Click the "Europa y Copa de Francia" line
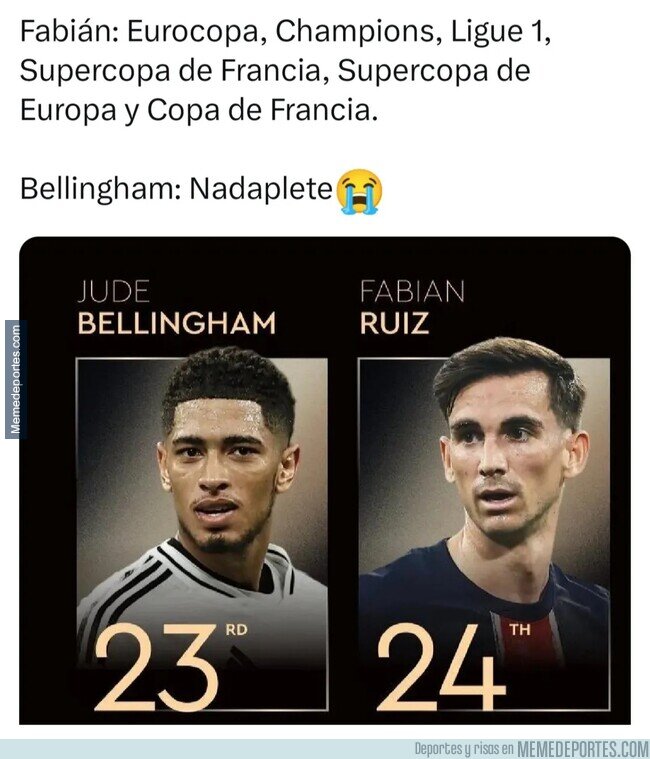The image size is (650, 759). 200,110
